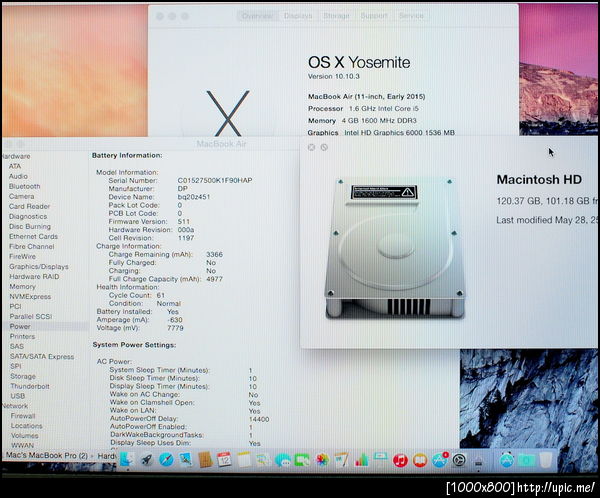
Task: Select USB in the sidebar
Action: [18, 396]
